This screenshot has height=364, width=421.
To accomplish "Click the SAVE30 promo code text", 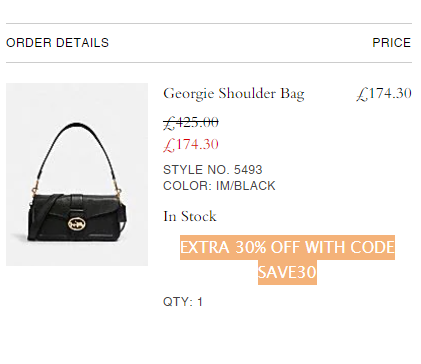I will point(287,272).
